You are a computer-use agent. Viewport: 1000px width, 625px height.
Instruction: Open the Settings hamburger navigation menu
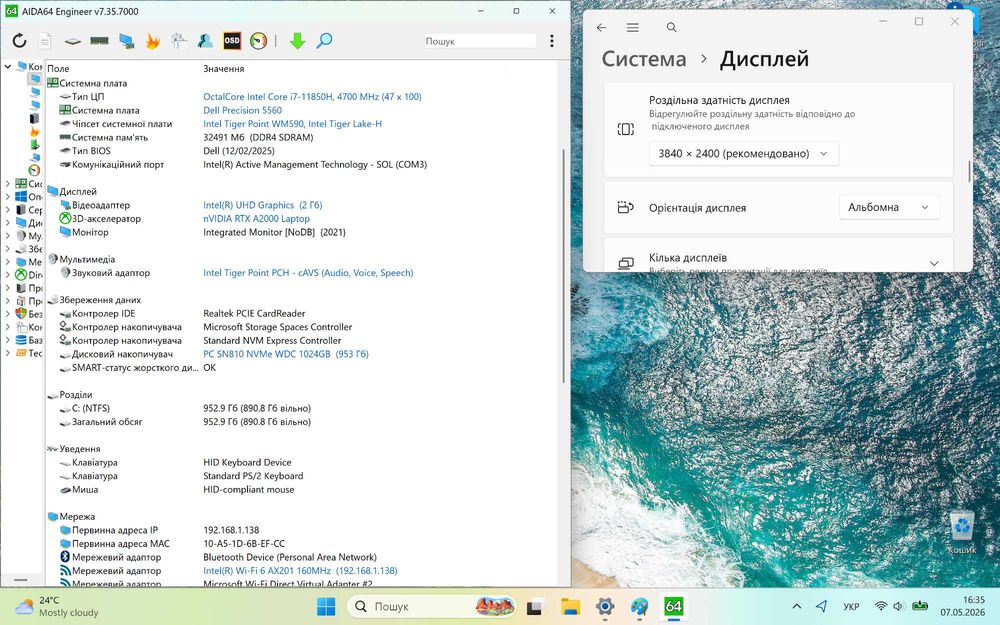633,27
